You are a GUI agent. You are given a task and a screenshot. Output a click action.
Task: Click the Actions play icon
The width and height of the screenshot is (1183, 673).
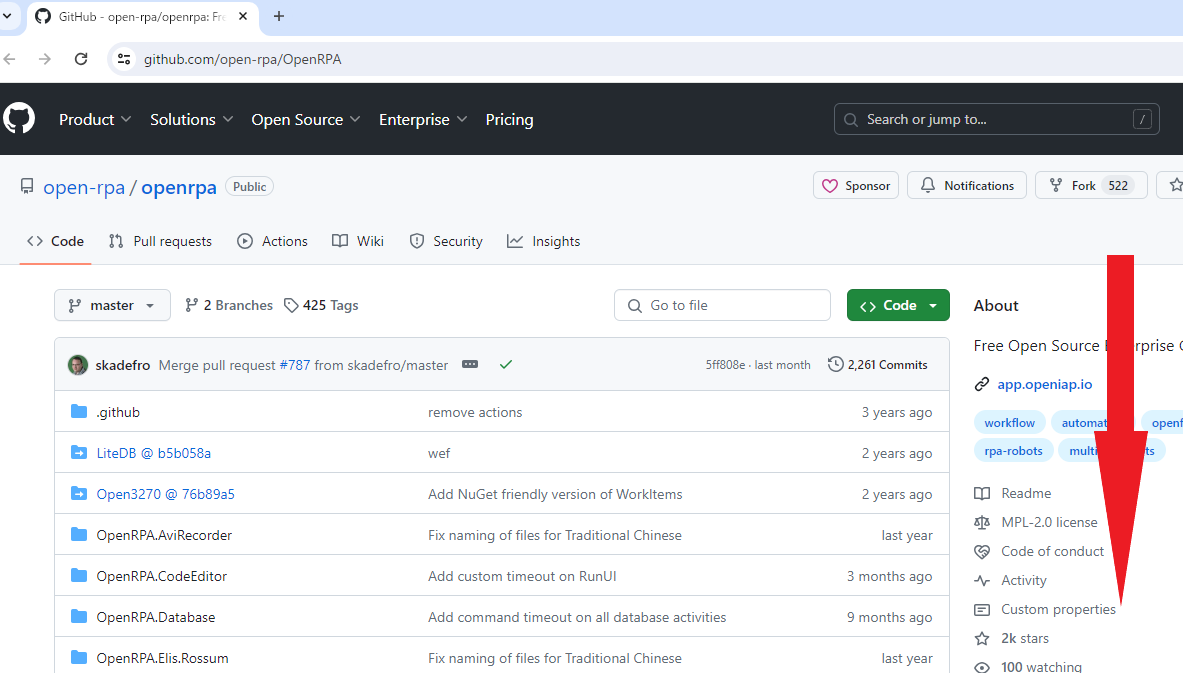pos(243,241)
